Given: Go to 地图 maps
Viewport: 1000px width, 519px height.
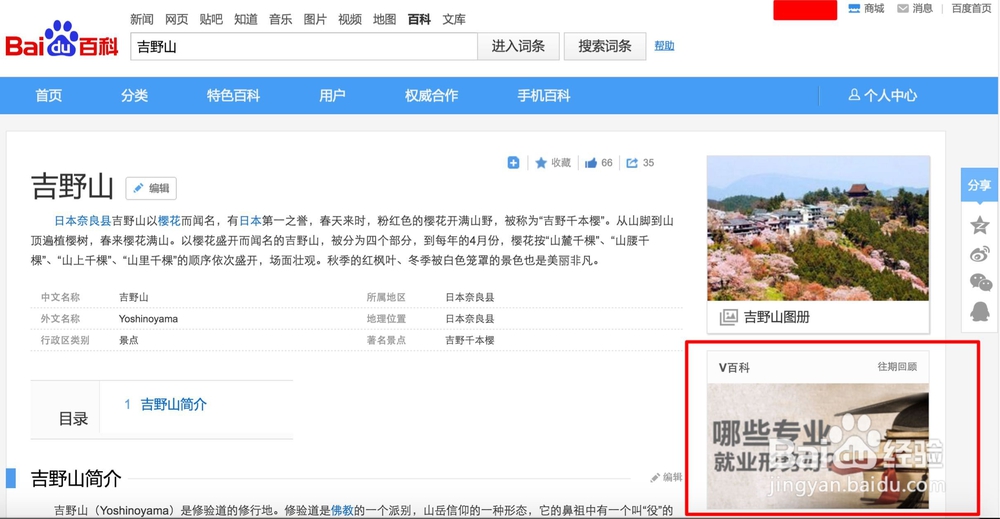Looking at the screenshot, I should tap(385, 19).
